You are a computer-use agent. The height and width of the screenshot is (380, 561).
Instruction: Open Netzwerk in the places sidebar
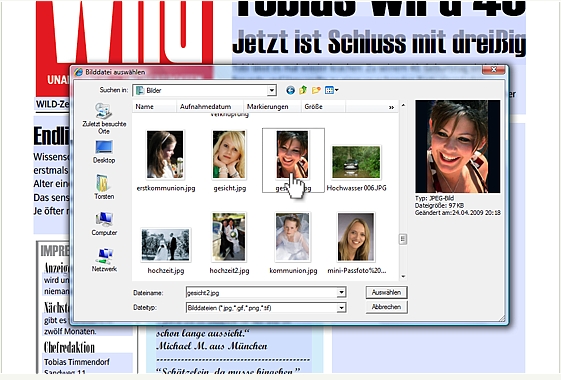click(104, 260)
